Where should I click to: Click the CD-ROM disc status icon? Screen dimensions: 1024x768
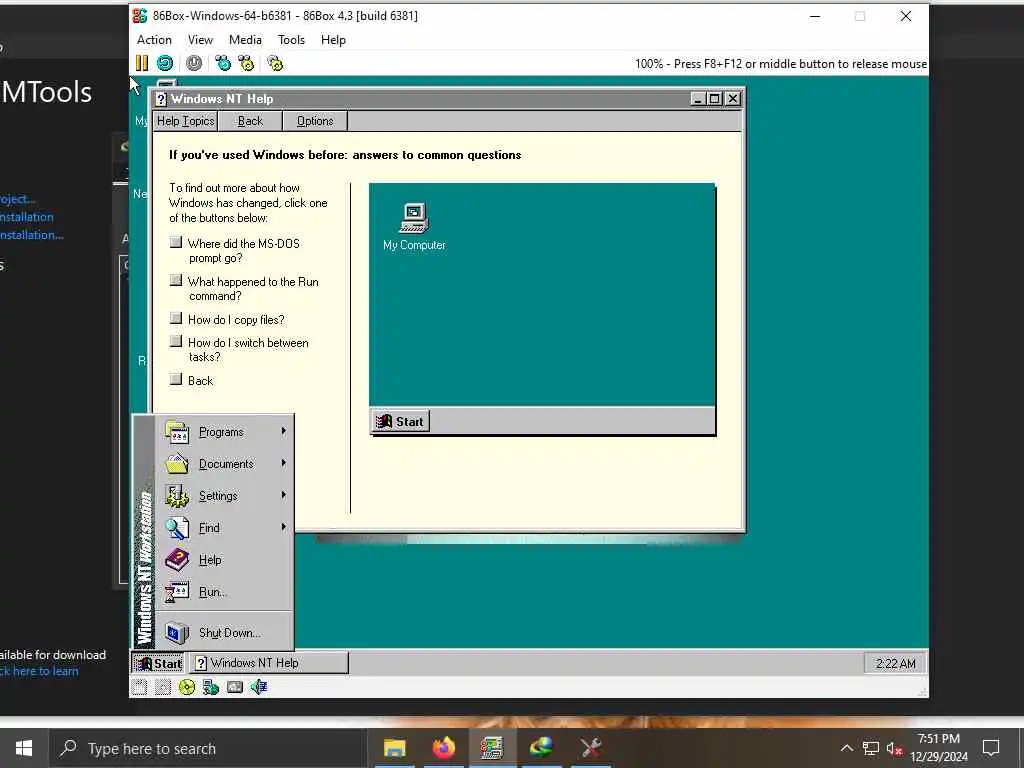[x=187, y=686]
